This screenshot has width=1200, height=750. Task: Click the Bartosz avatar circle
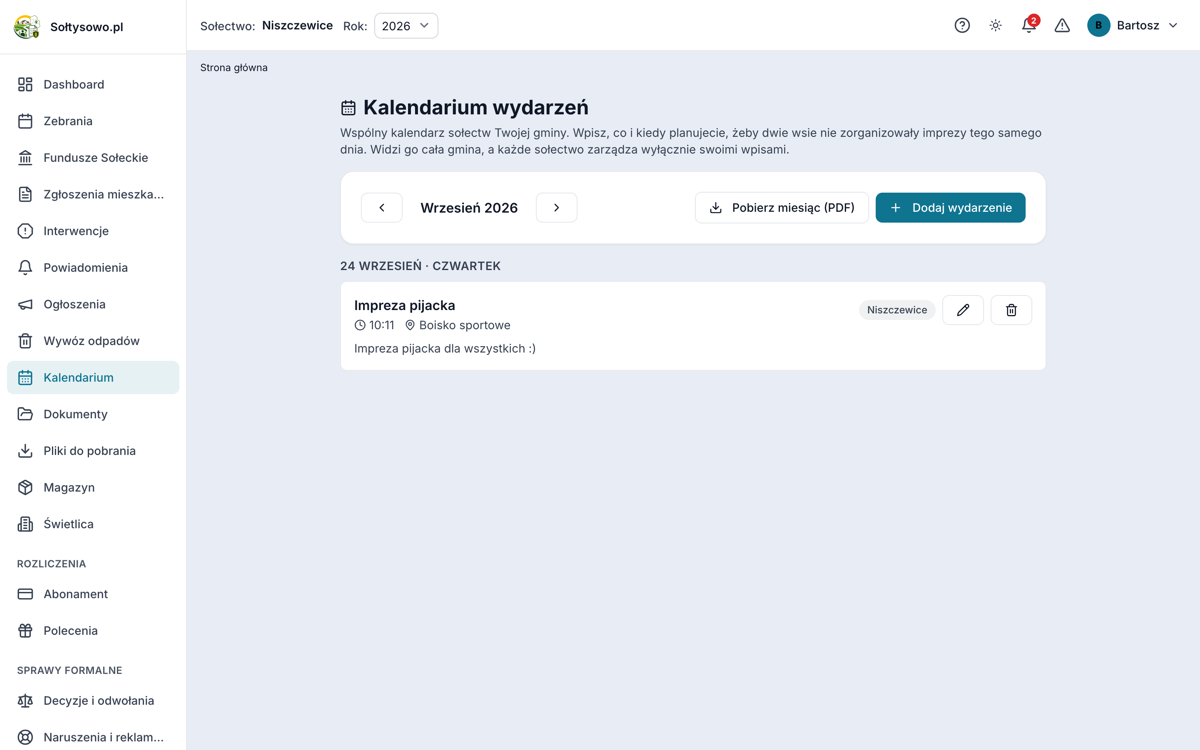click(x=1098, y=26)
